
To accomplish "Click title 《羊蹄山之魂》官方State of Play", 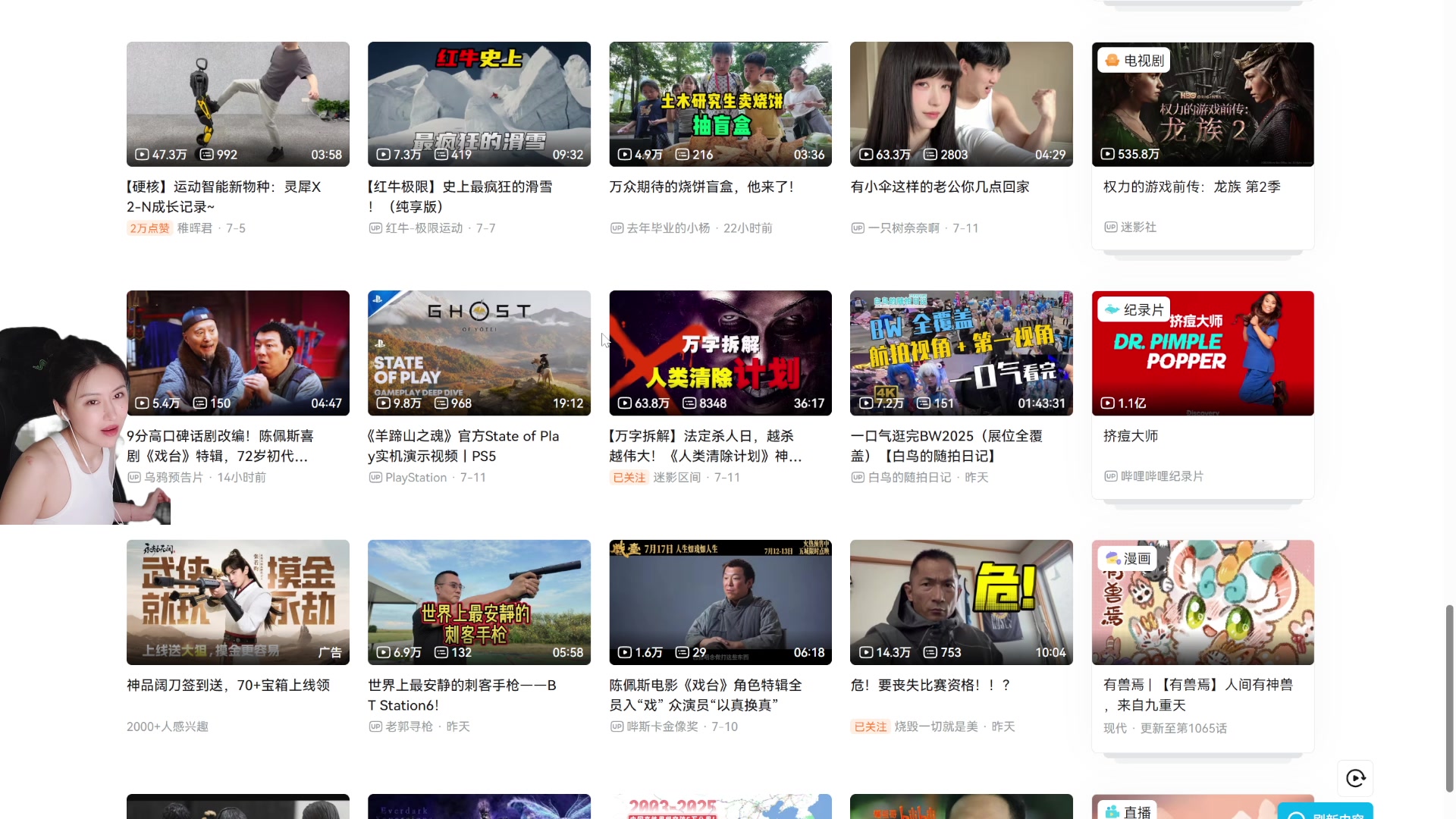I will pyautogui.click(x=463, y=446).
